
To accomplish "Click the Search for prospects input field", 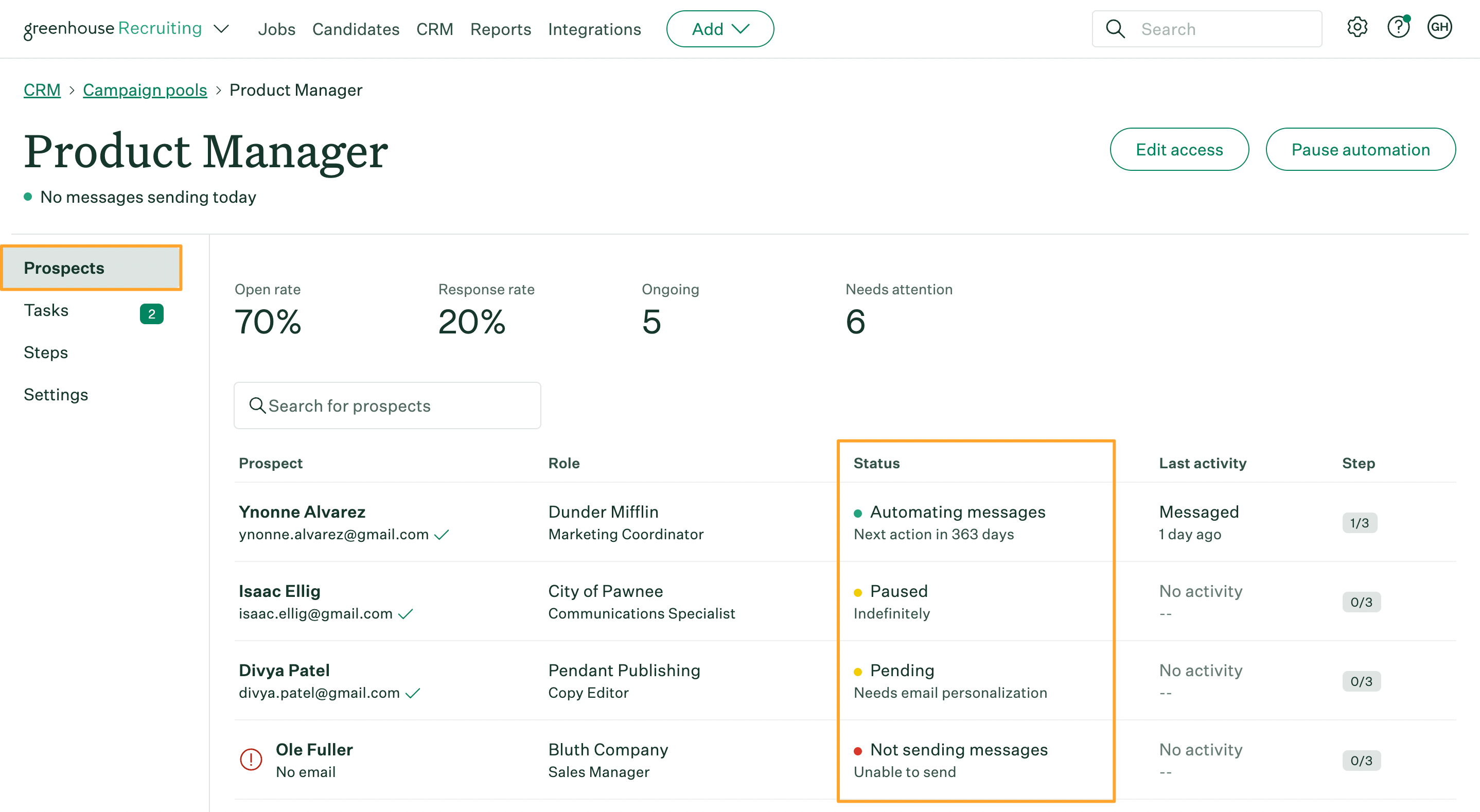I will point(387,406).
